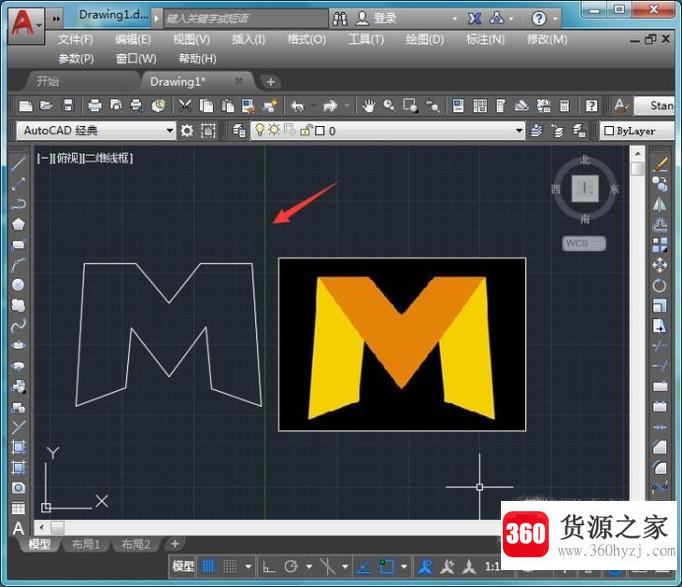Image resolution: width=682 pixels, height=587 pixels.
Task: Select the Fillet tool
Action: click(660, 468)
